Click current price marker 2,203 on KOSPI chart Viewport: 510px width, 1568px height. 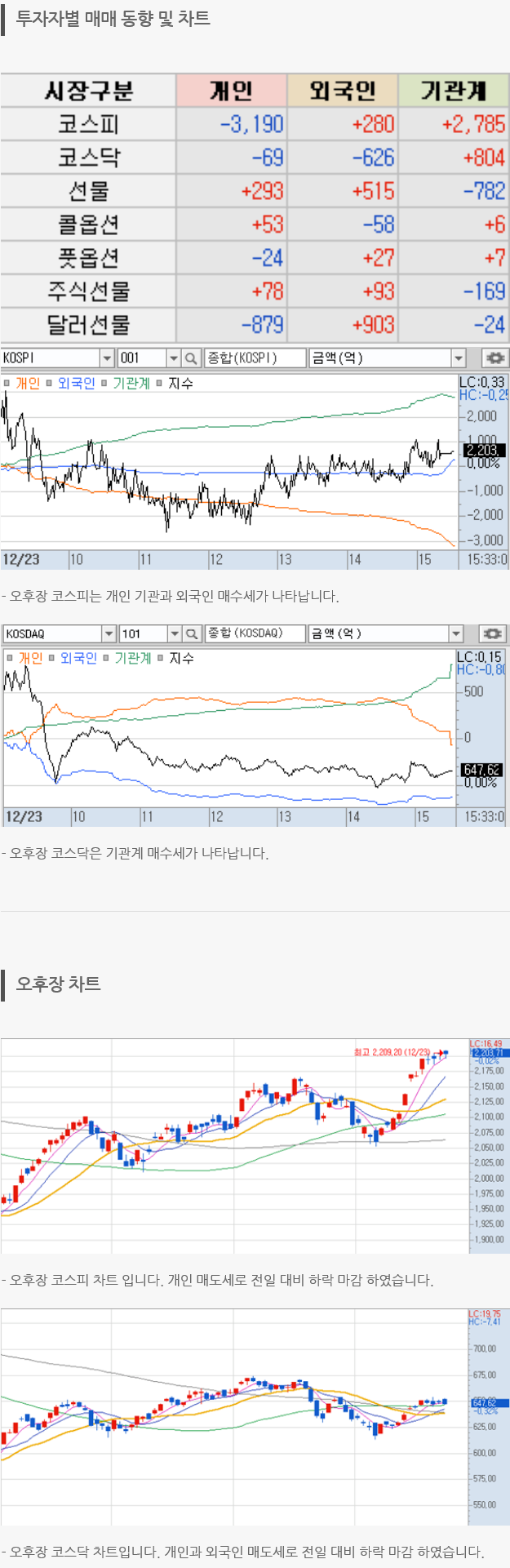483,450
